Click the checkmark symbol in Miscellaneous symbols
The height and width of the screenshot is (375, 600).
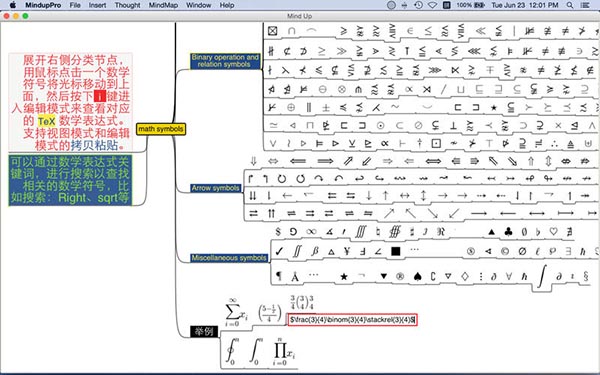(279, 251)
